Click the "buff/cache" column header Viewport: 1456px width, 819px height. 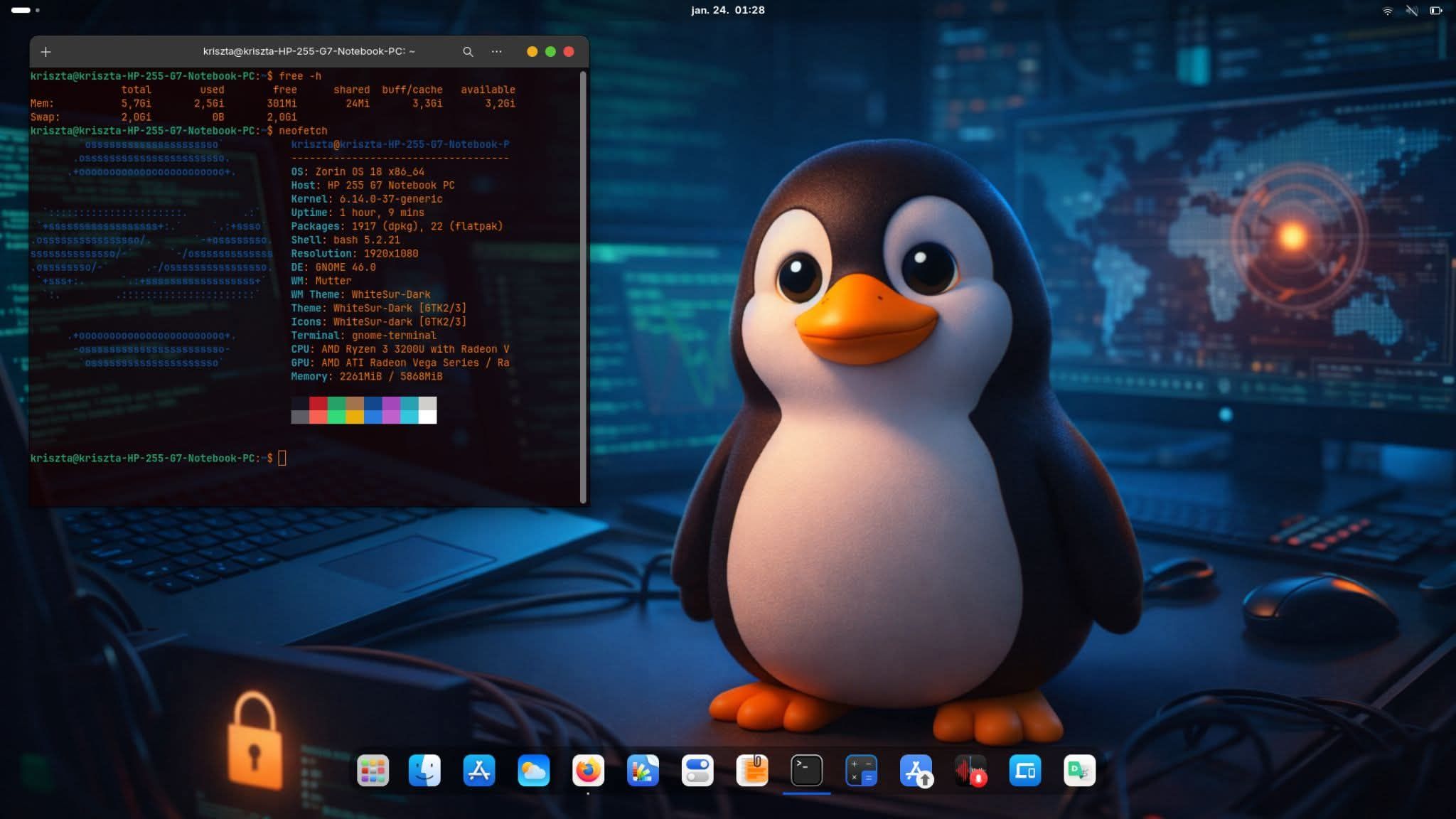412,90
